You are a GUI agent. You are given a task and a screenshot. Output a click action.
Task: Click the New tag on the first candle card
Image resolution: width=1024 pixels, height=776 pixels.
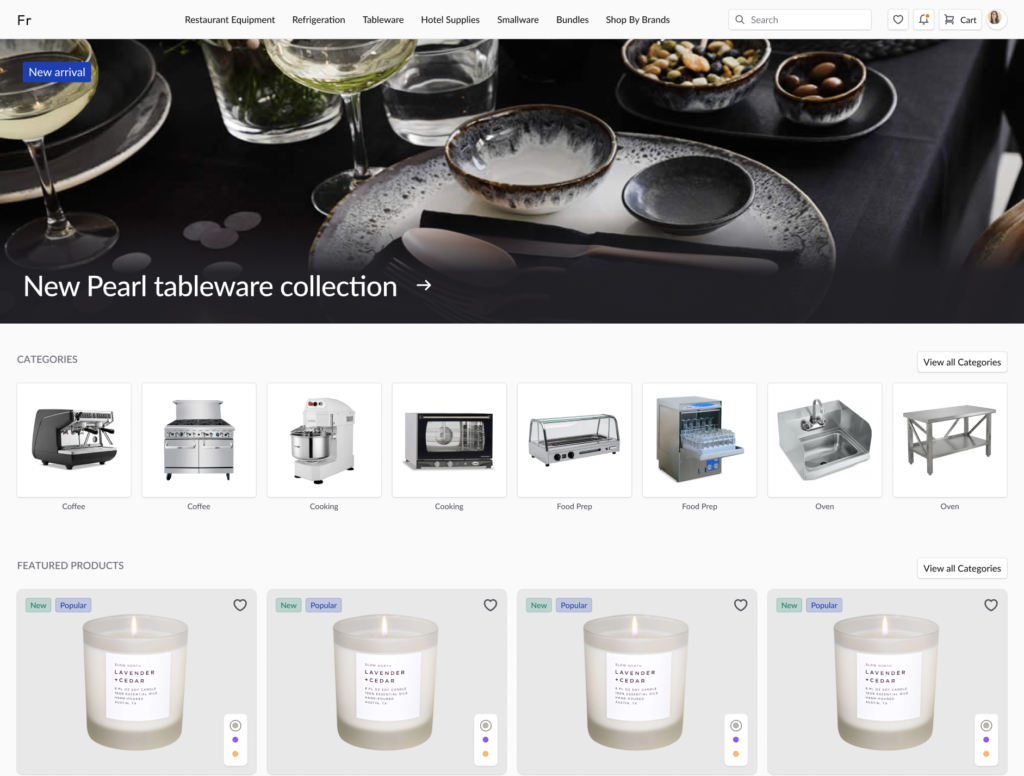click(39, 606)
